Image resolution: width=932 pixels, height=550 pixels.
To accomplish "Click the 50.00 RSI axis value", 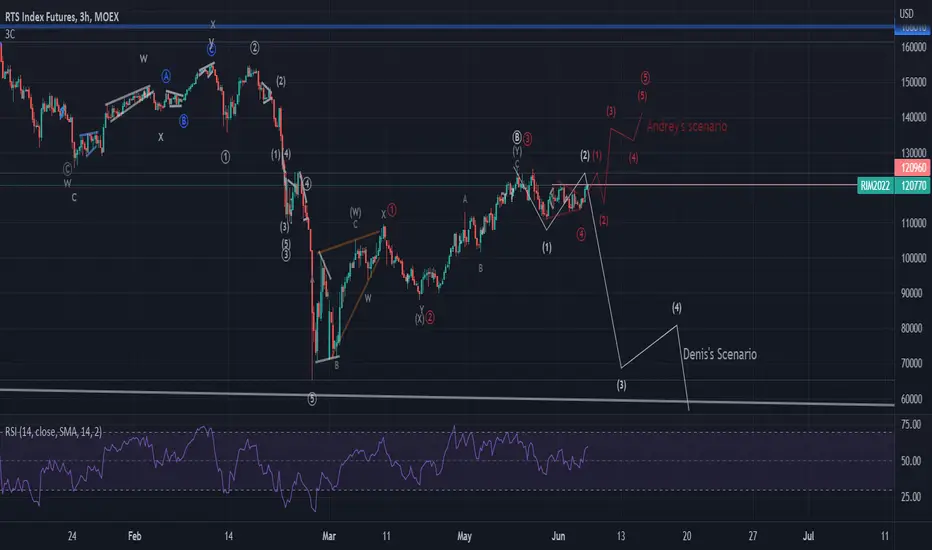I will click(x=911, y=461).
